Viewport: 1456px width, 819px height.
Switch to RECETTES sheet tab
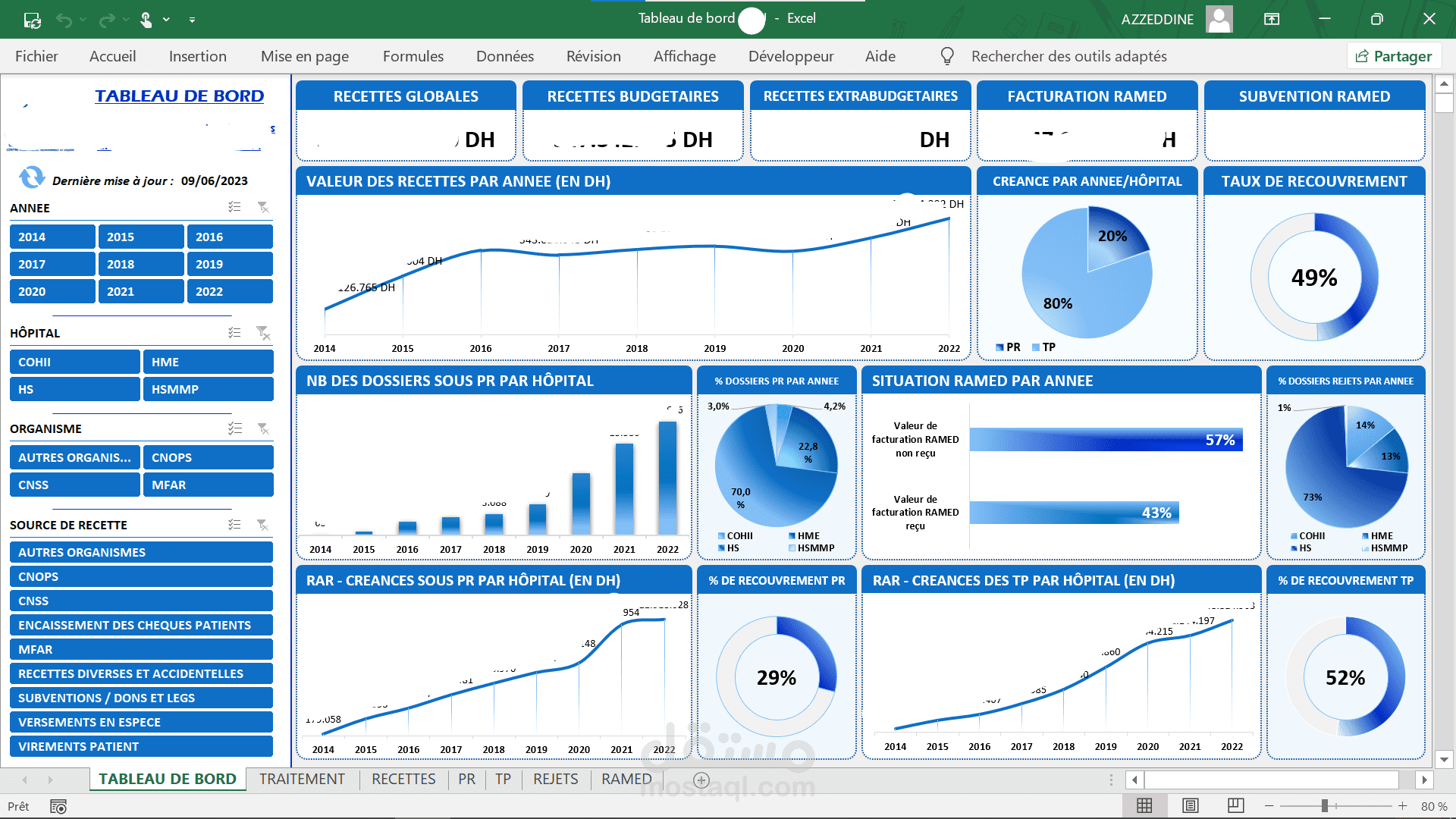403,779
